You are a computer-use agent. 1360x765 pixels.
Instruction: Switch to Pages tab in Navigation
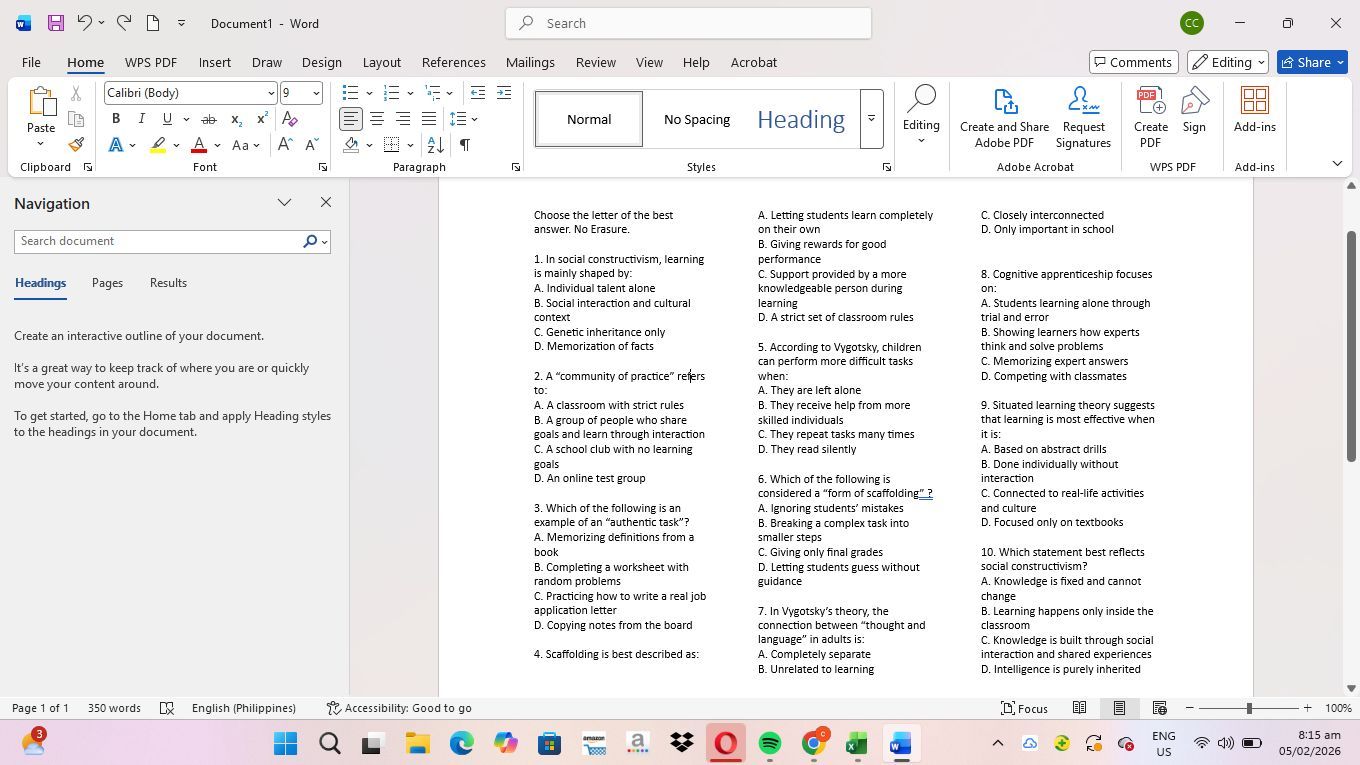pyautogui.click(x=107, y=283)
